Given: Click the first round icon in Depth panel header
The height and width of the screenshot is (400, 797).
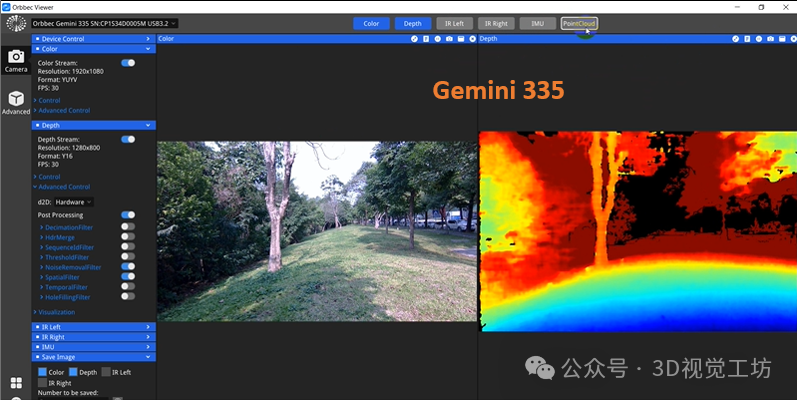Looking at the screenshot, I should [x=735, y=39].
